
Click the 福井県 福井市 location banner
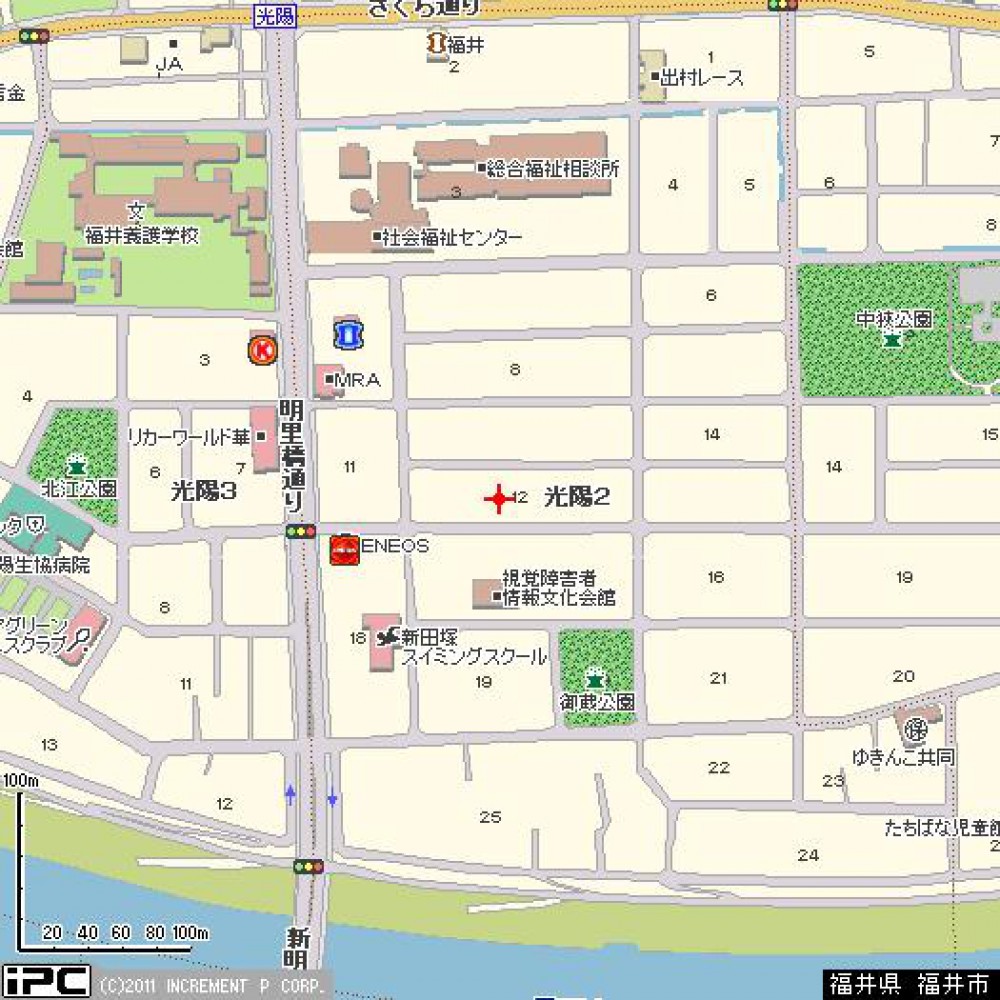click(x=908, y=983)
